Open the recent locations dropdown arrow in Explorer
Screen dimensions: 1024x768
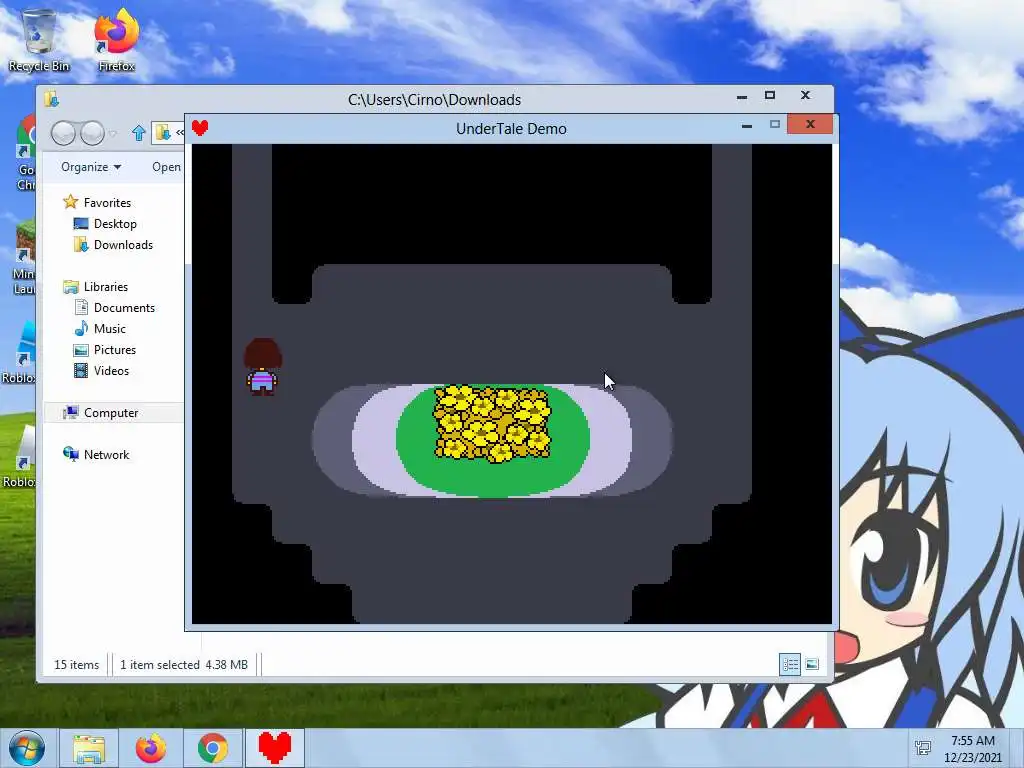click(113, 133)
